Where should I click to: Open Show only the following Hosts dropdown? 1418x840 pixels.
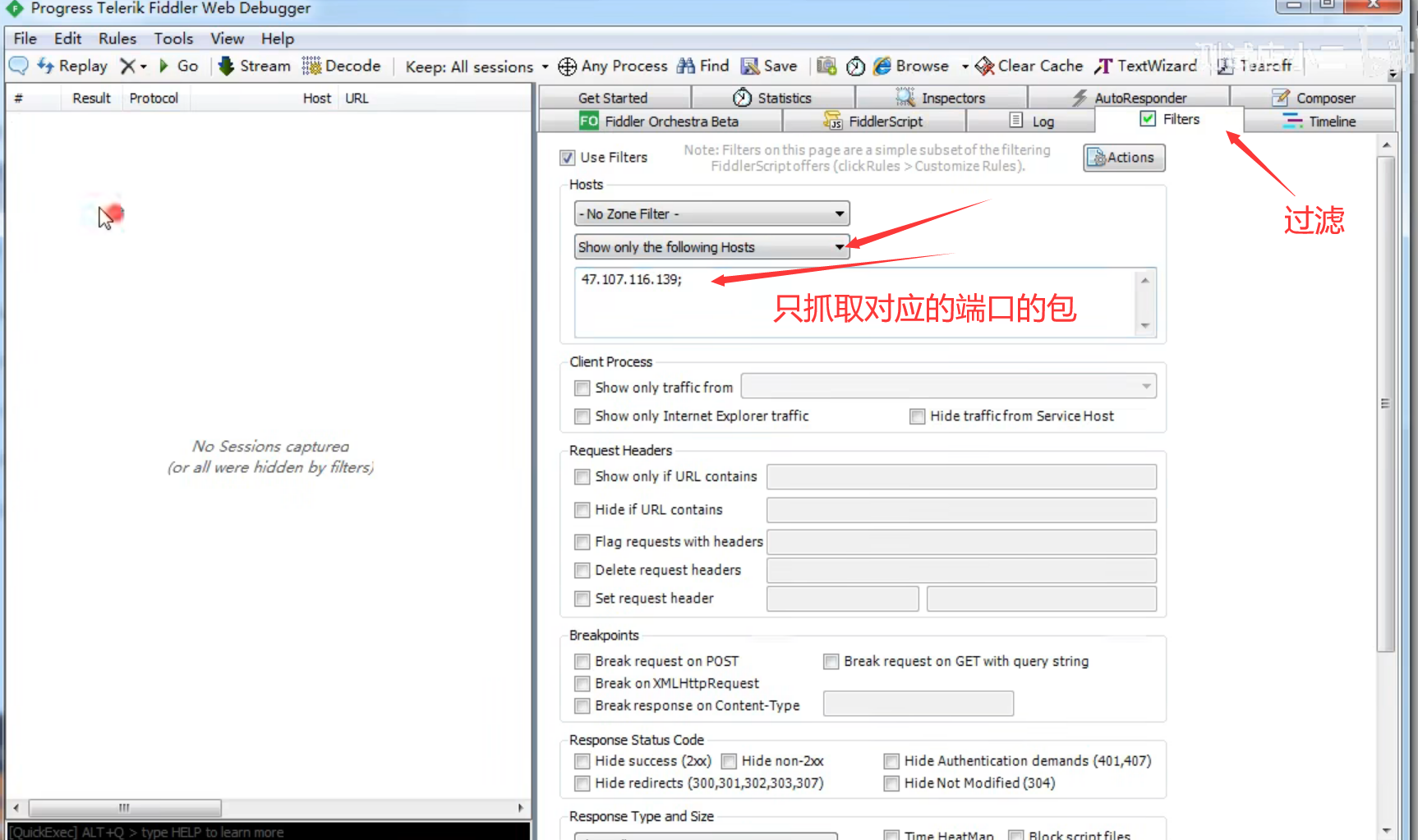(711, 247)
